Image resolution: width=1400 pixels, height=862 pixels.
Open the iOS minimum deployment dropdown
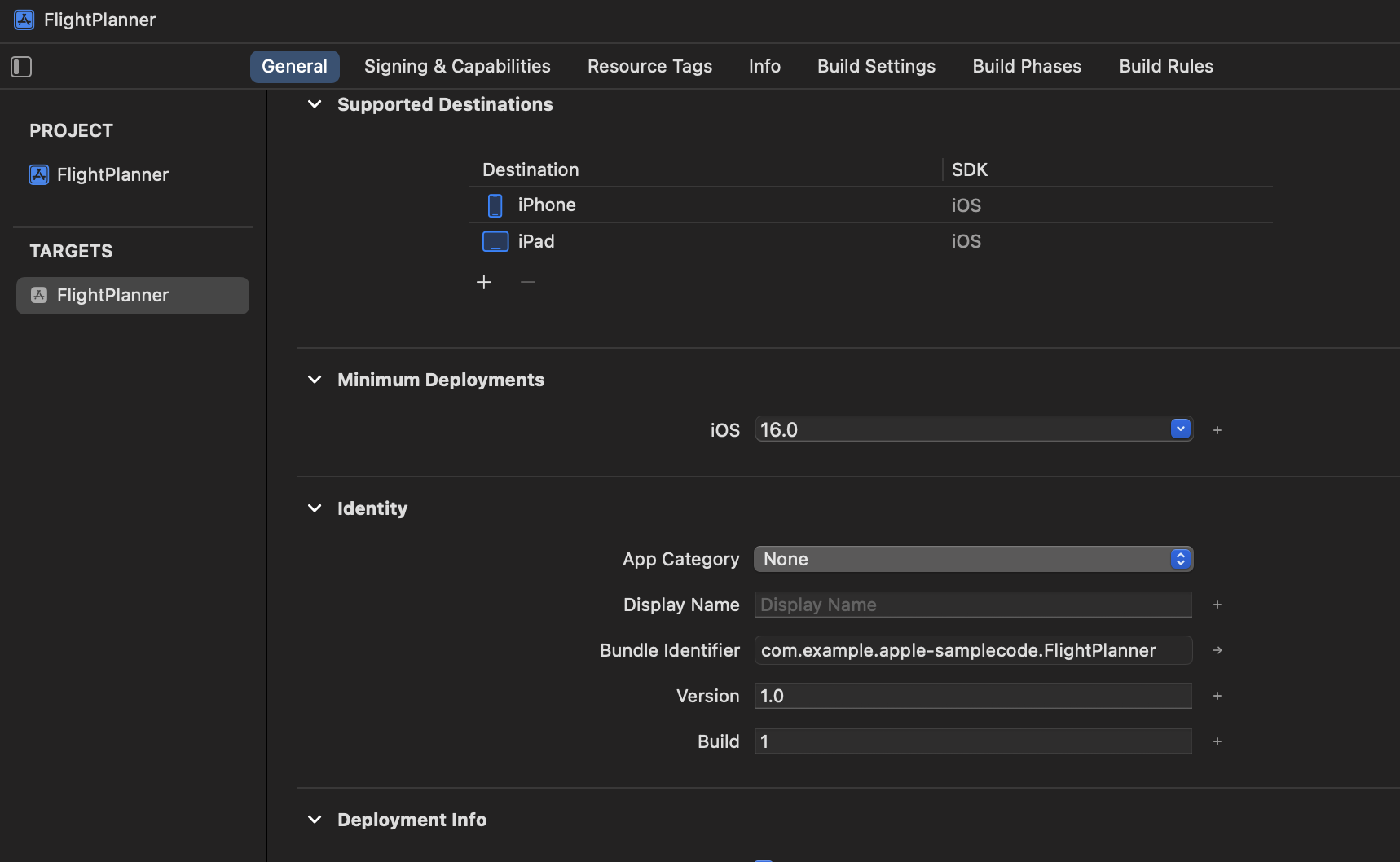[1180, 429]
